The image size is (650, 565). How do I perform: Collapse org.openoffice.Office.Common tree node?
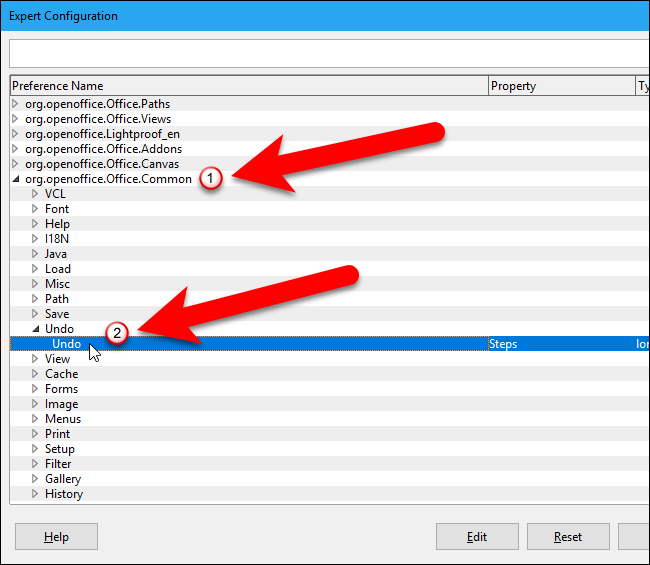(16, 179)
